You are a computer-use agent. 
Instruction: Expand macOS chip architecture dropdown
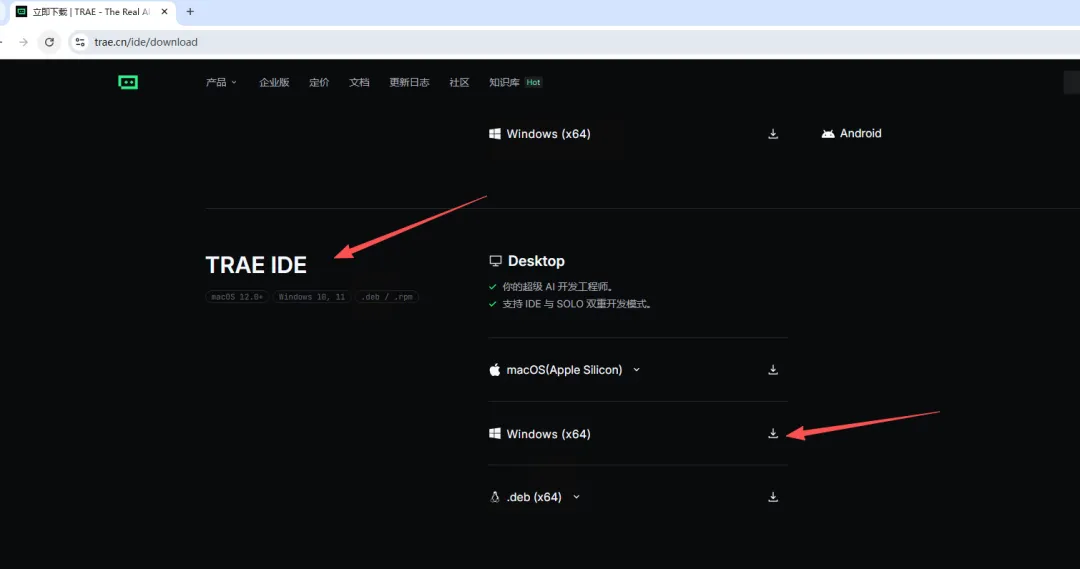click(636, 370)
